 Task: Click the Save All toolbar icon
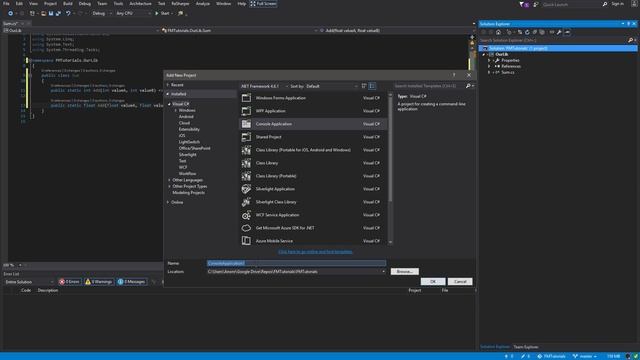click(x=58, y=13)
